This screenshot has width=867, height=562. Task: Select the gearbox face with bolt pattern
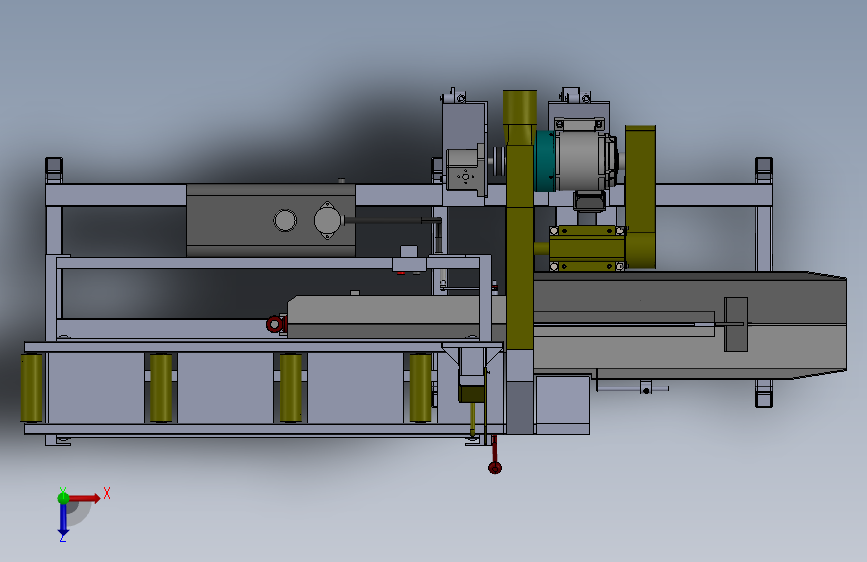(466, 173)
